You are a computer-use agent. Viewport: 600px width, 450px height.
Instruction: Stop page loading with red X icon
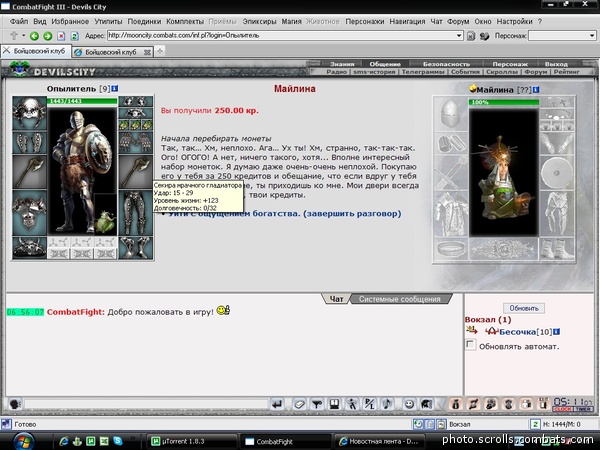61,36
